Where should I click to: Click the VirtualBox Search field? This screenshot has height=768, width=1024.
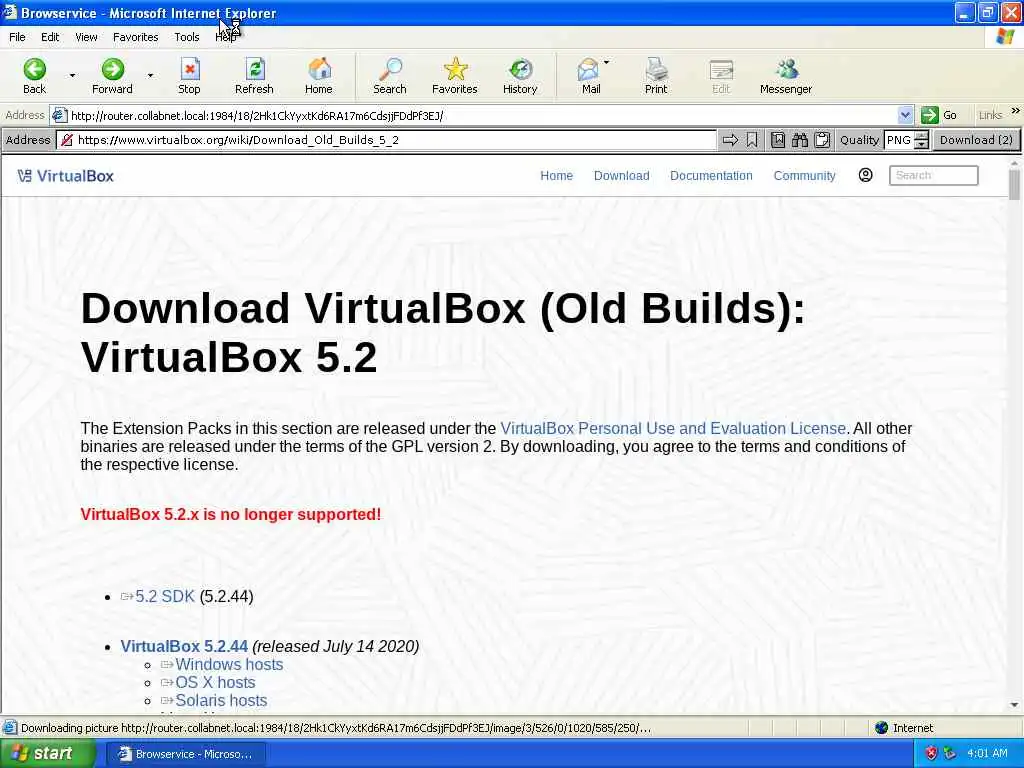tap(934, 175)
